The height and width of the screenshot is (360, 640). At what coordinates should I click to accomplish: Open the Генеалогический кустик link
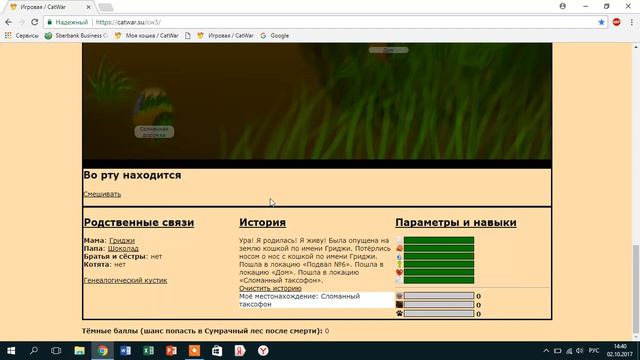tap(125, 280)
